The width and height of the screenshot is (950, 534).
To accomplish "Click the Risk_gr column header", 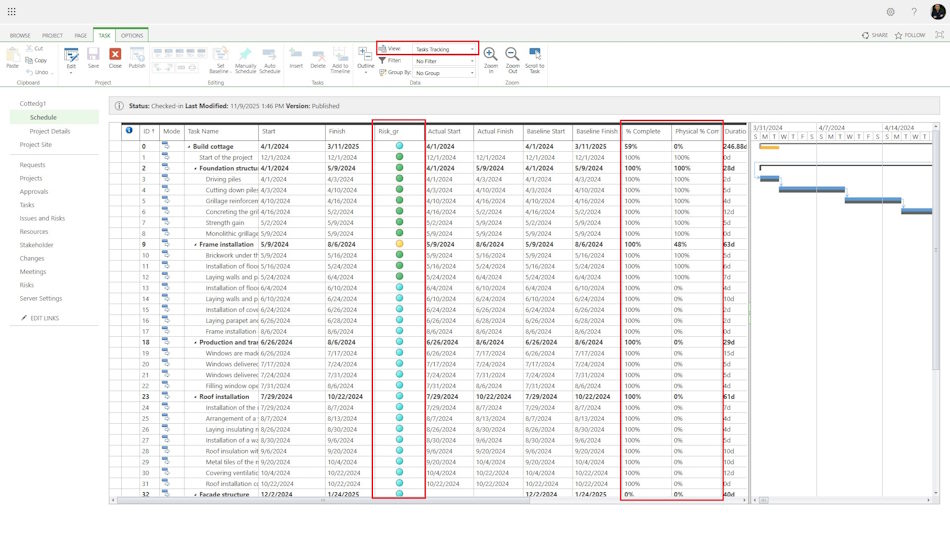I will [399, 132].
